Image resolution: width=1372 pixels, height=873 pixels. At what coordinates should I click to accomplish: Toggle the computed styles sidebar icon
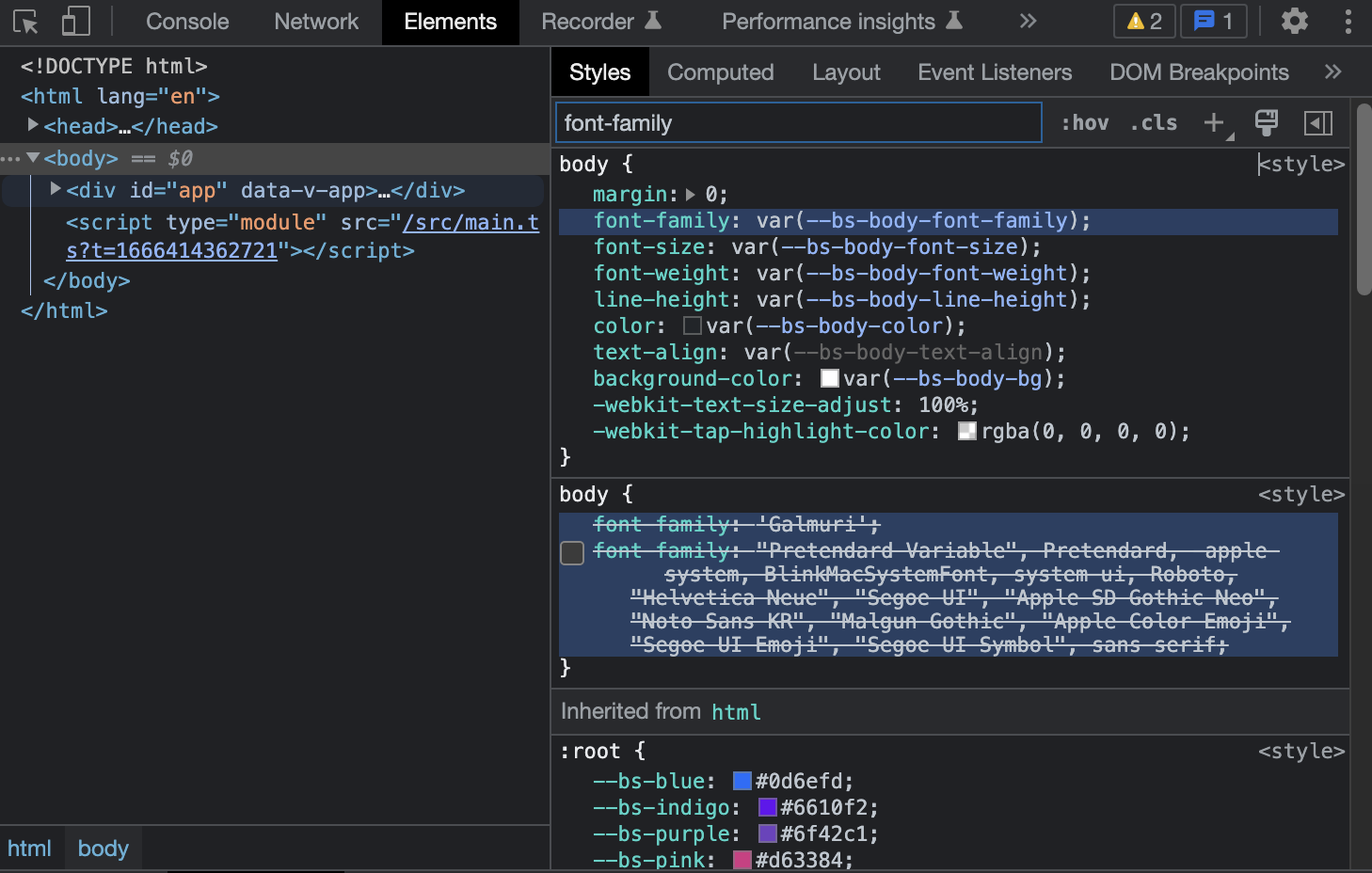(1318, 122)
